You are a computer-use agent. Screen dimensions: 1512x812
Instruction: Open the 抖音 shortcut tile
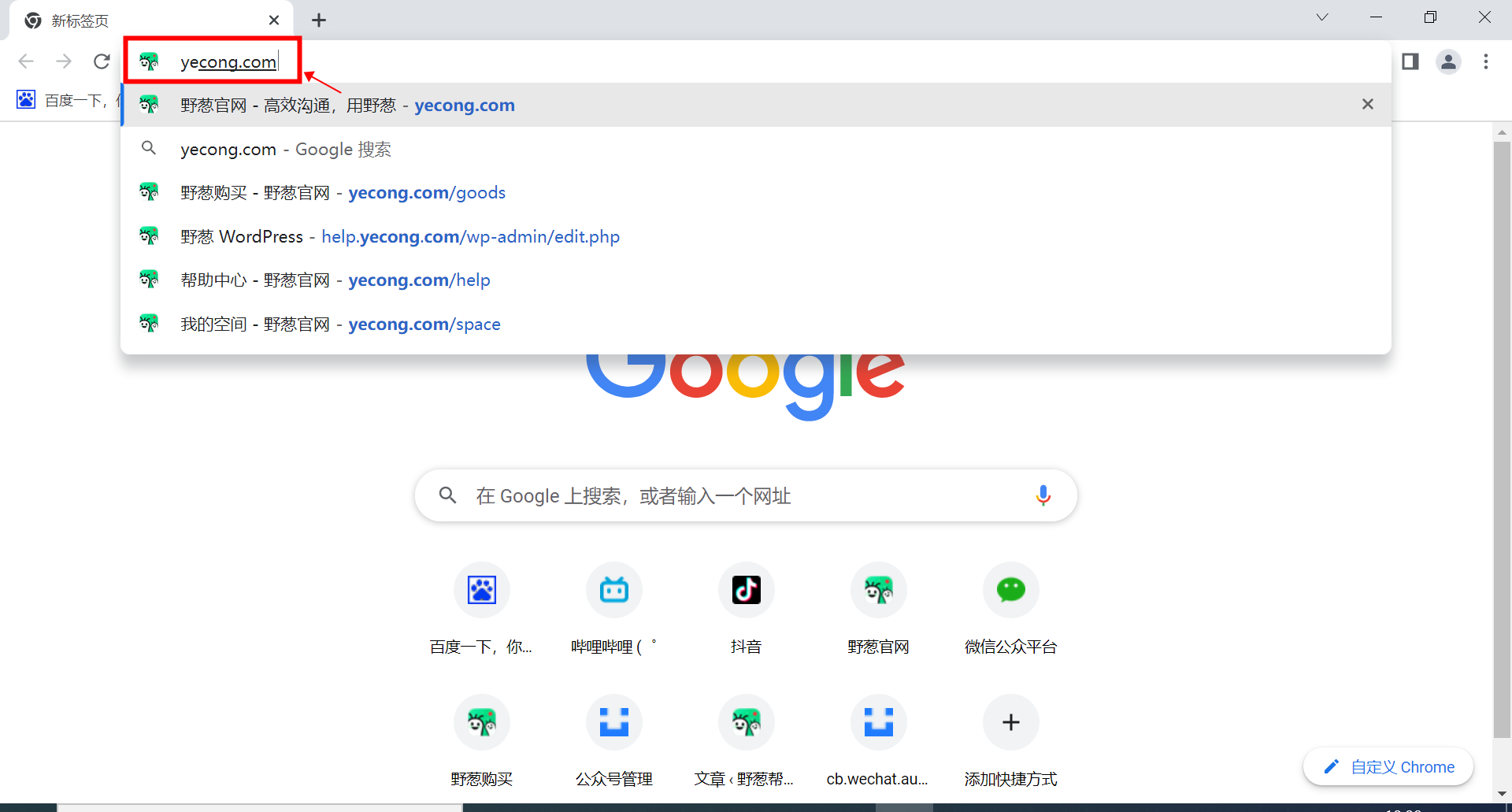click(746, 609)
